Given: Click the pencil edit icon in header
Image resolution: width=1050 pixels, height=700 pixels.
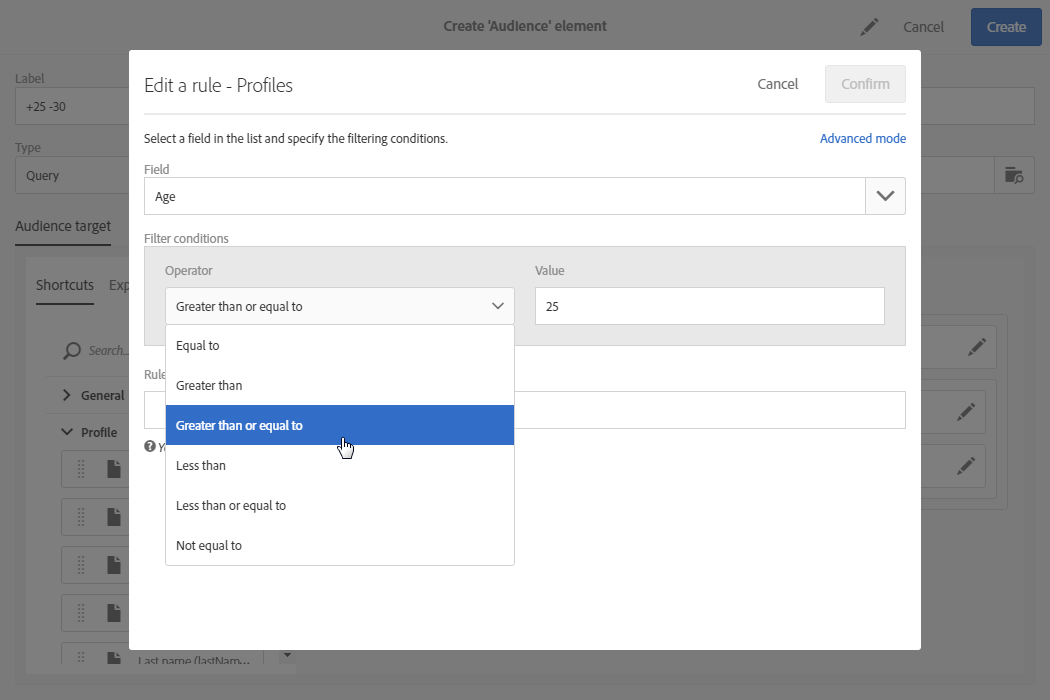Looking at the screenshot, I should pos(870,27).
